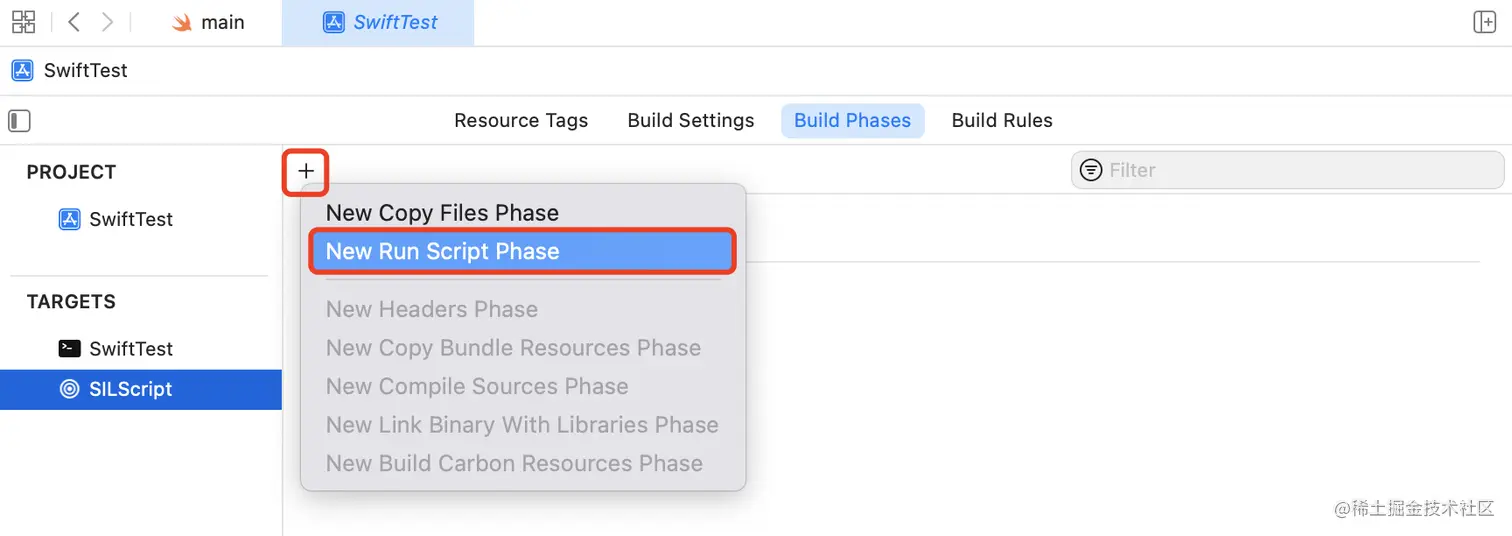Viewport: 1512px width, 536px height.
Task: Go forward with the right chevron
Action: [x=108, y=22]
